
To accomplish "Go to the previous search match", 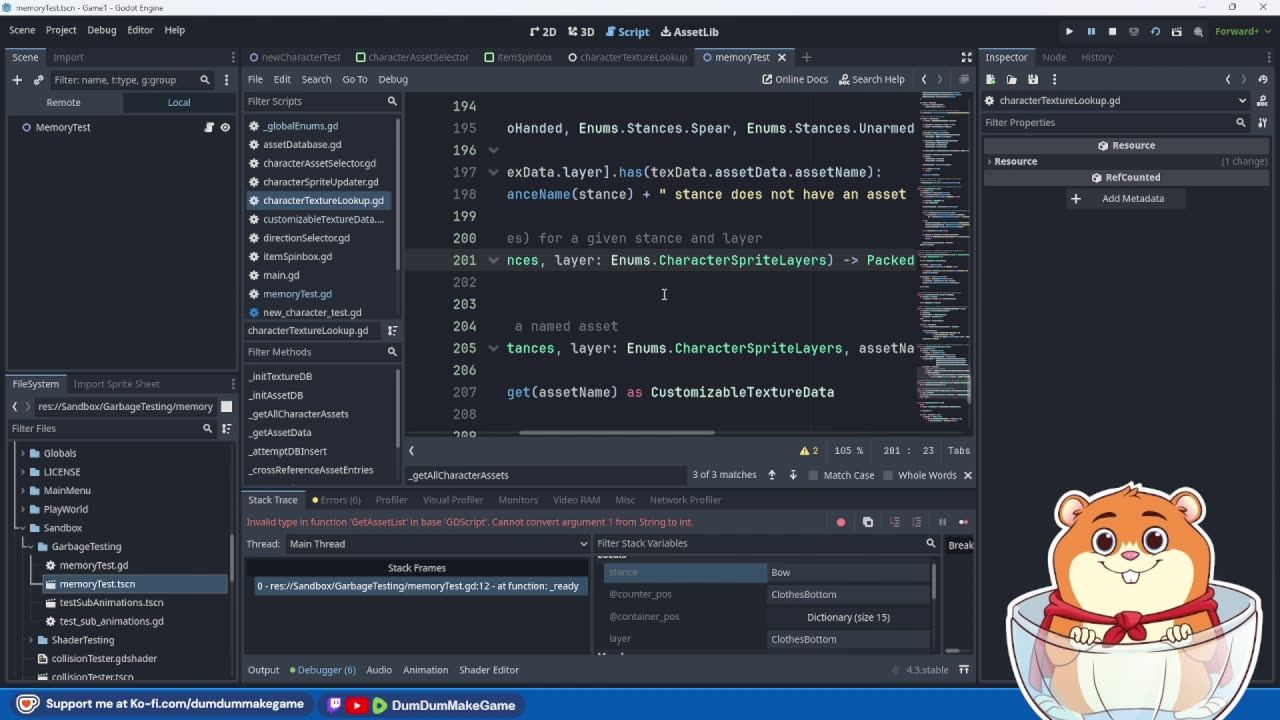I will (772, 475).
